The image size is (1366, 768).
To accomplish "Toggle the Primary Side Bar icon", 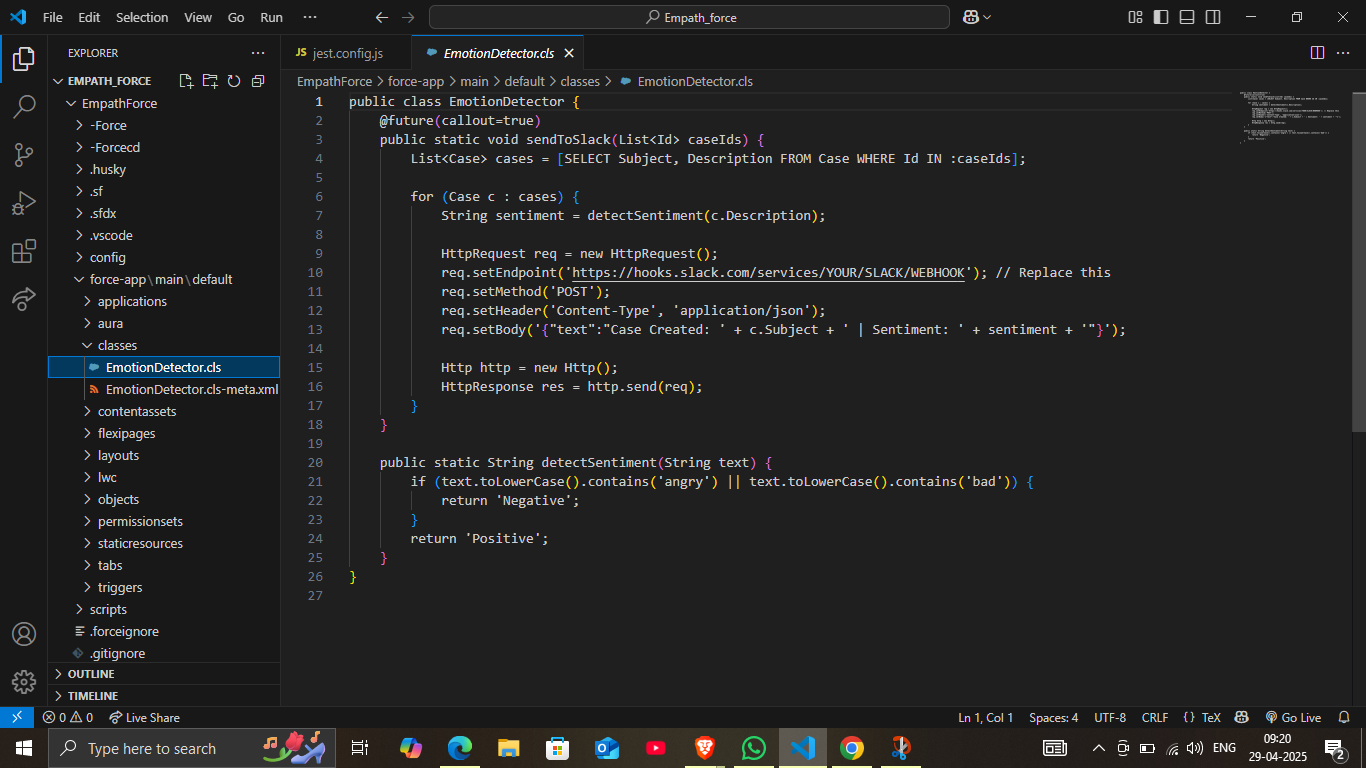I will [1160, 17].
